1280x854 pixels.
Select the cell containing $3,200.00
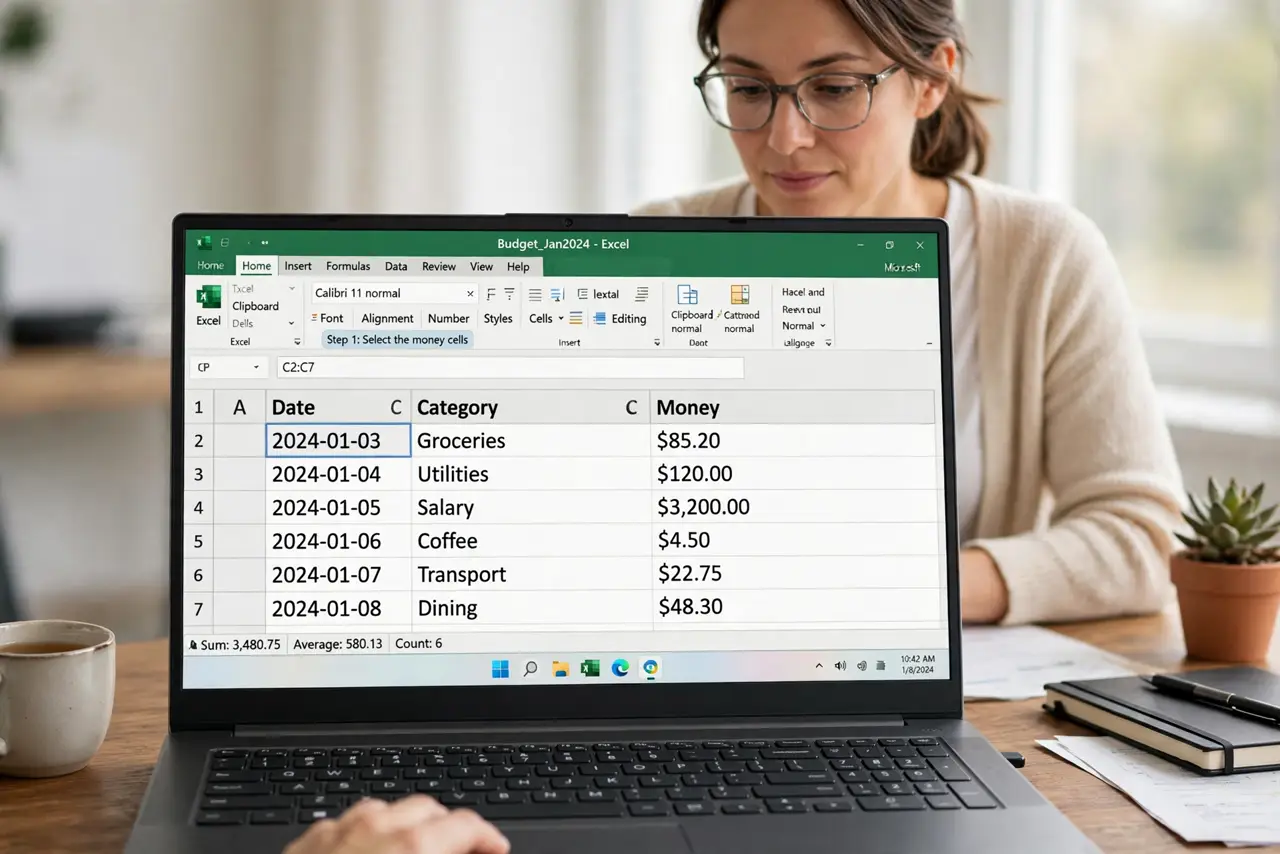[x=793, y=507]
